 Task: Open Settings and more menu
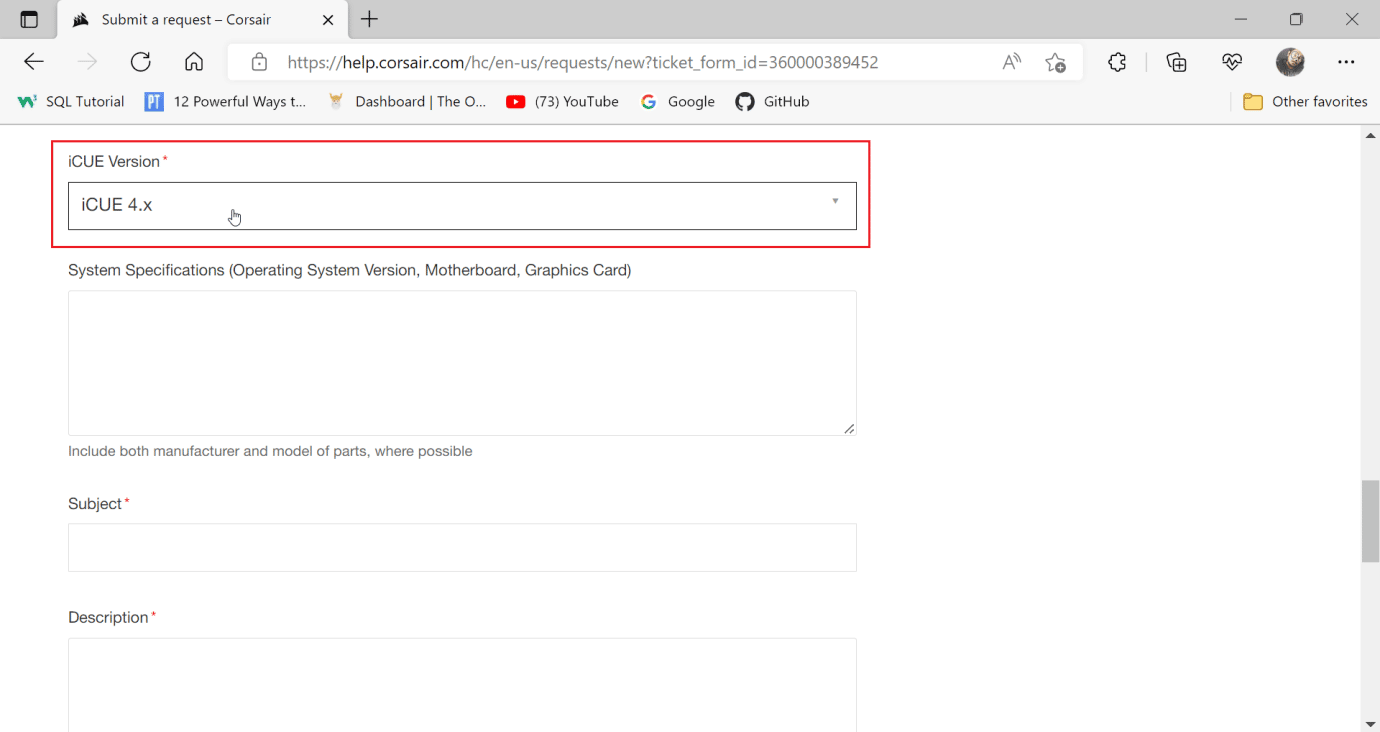point(1346,62)
